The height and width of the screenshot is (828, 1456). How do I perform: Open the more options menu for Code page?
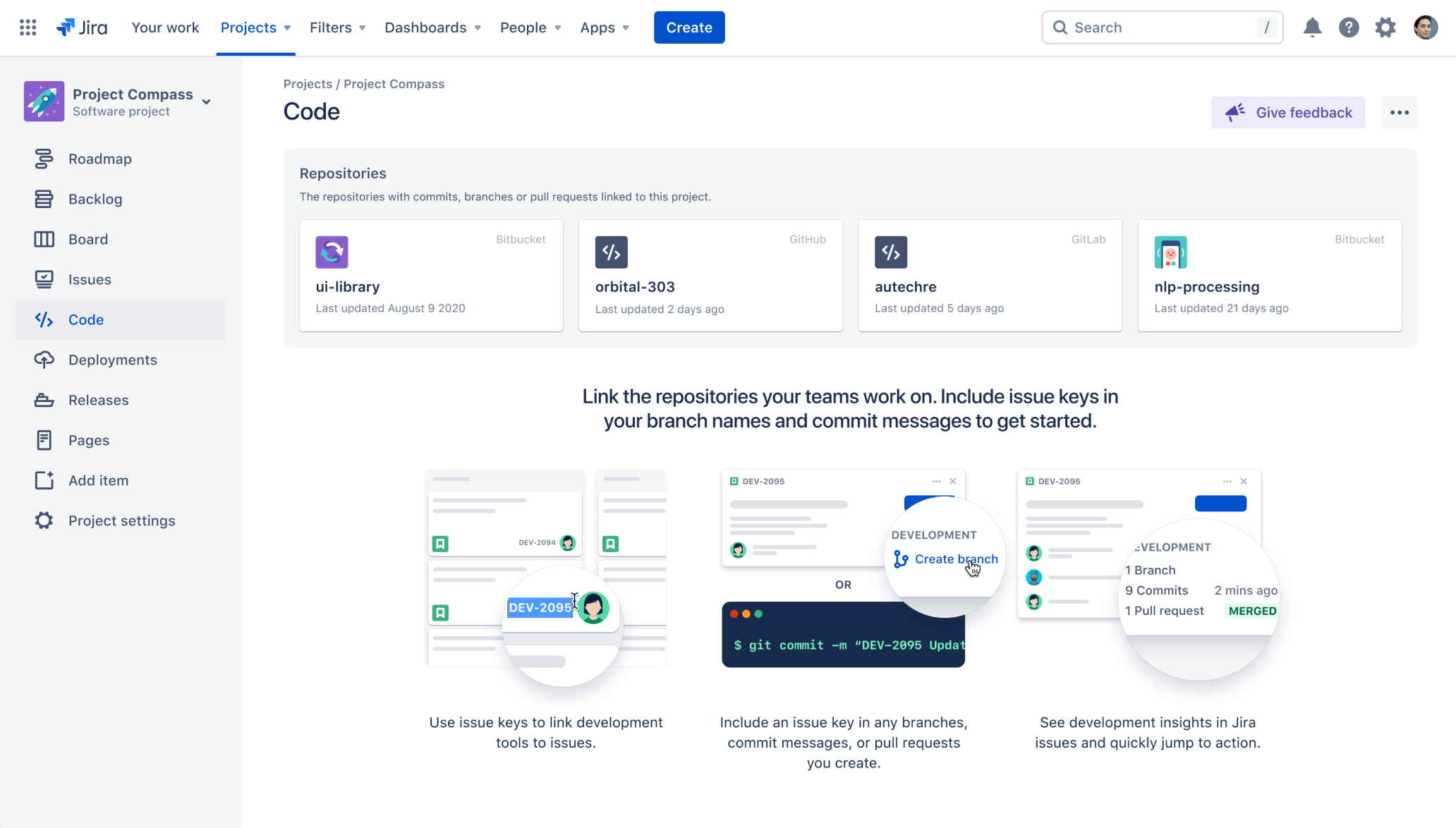coord(1399,112)
